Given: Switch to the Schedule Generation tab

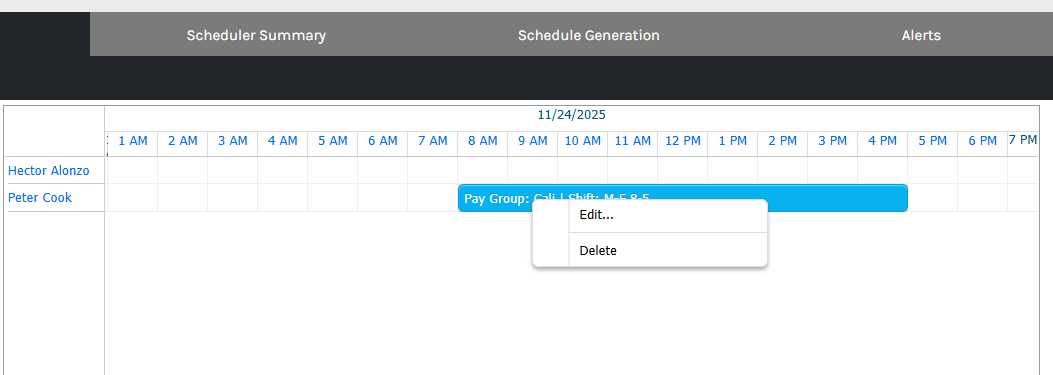Looking at the screenshot, I should tap(588, 36).
